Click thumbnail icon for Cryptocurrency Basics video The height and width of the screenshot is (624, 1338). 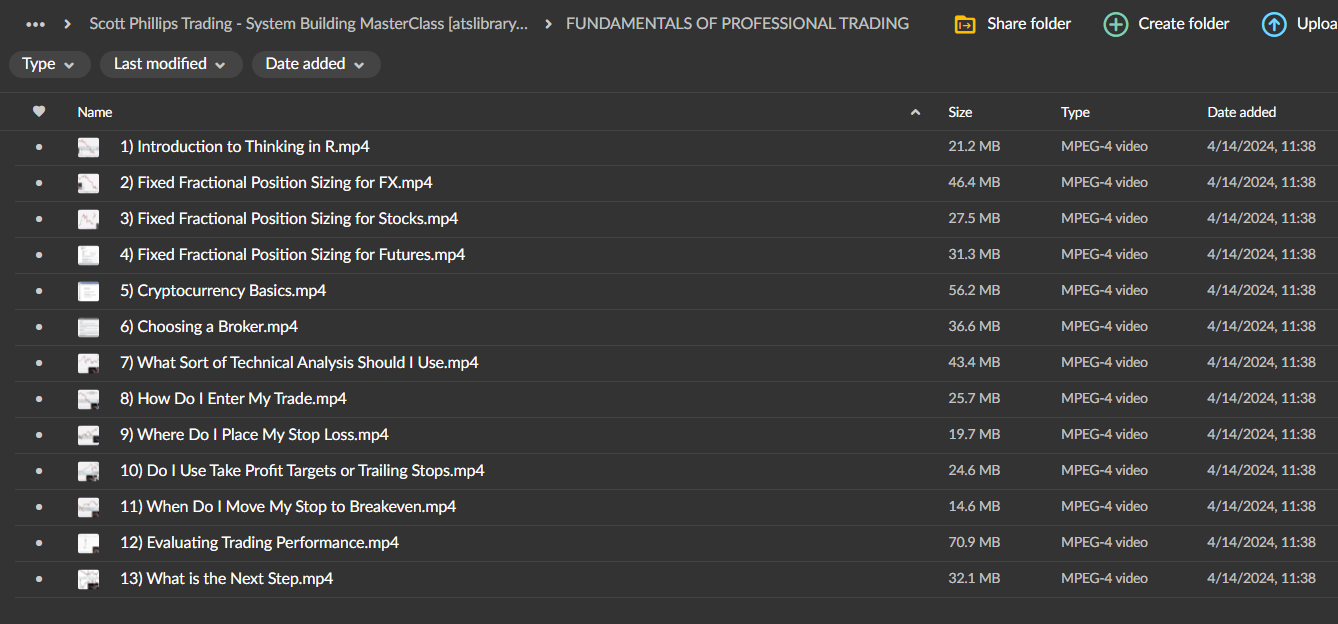[x=89, y=291]
